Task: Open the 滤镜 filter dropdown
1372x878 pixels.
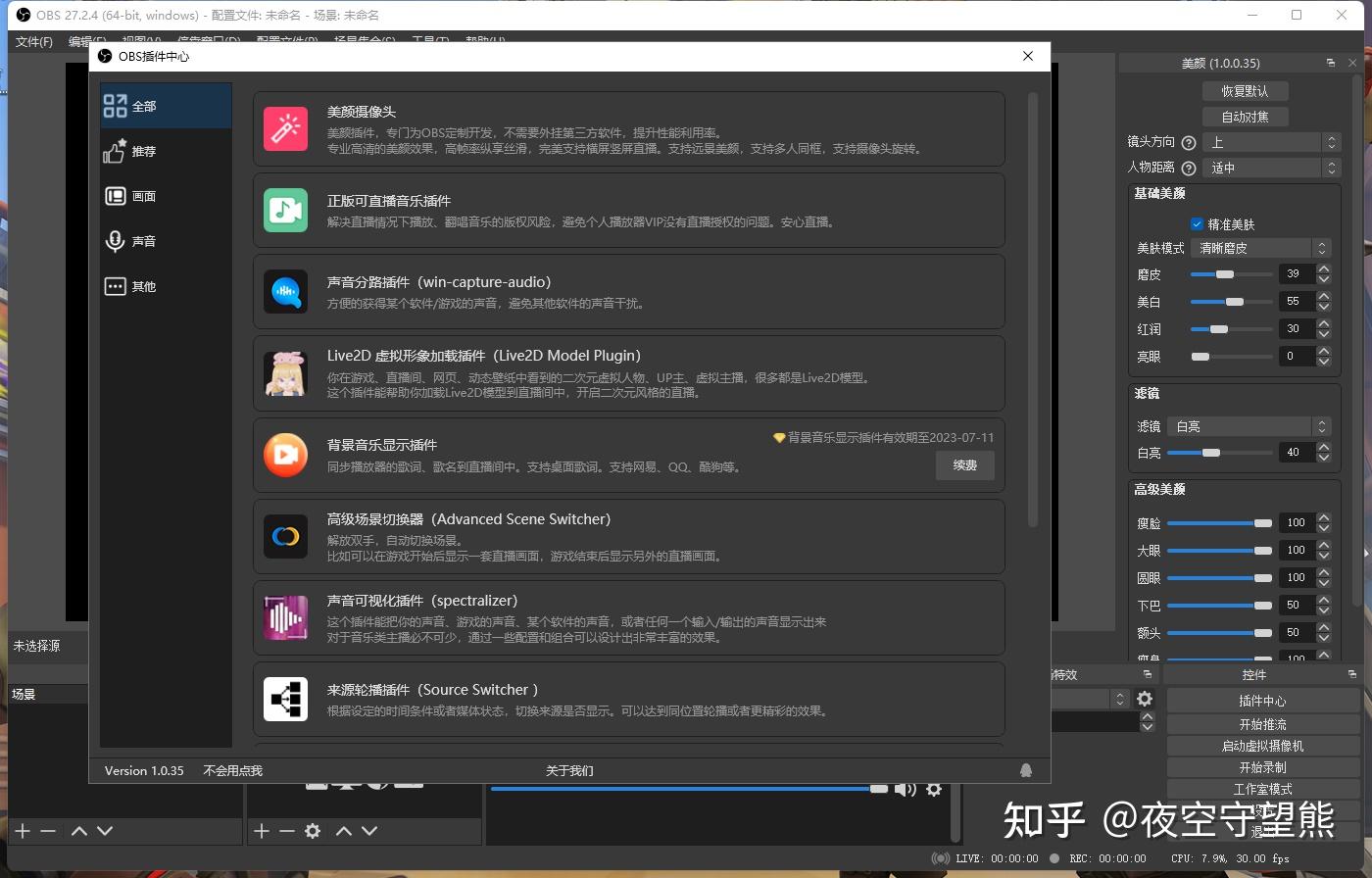Action: tap(1249, 426)
